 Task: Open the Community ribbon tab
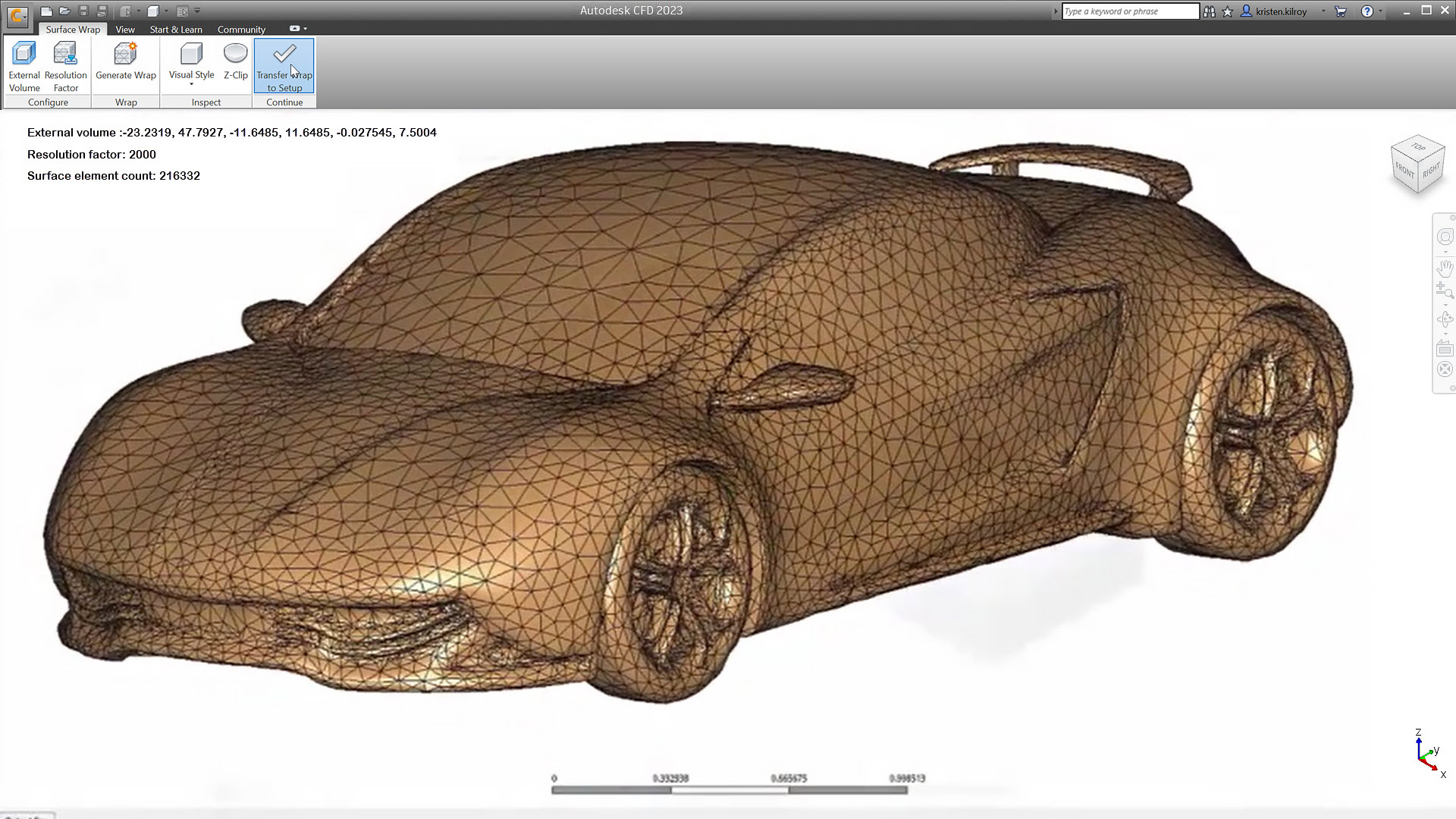tap(241, 30)
